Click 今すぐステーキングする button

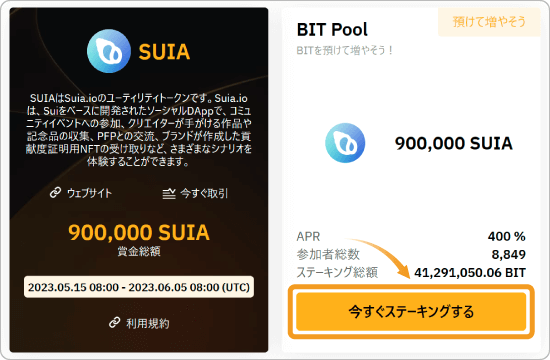point(411,312)
